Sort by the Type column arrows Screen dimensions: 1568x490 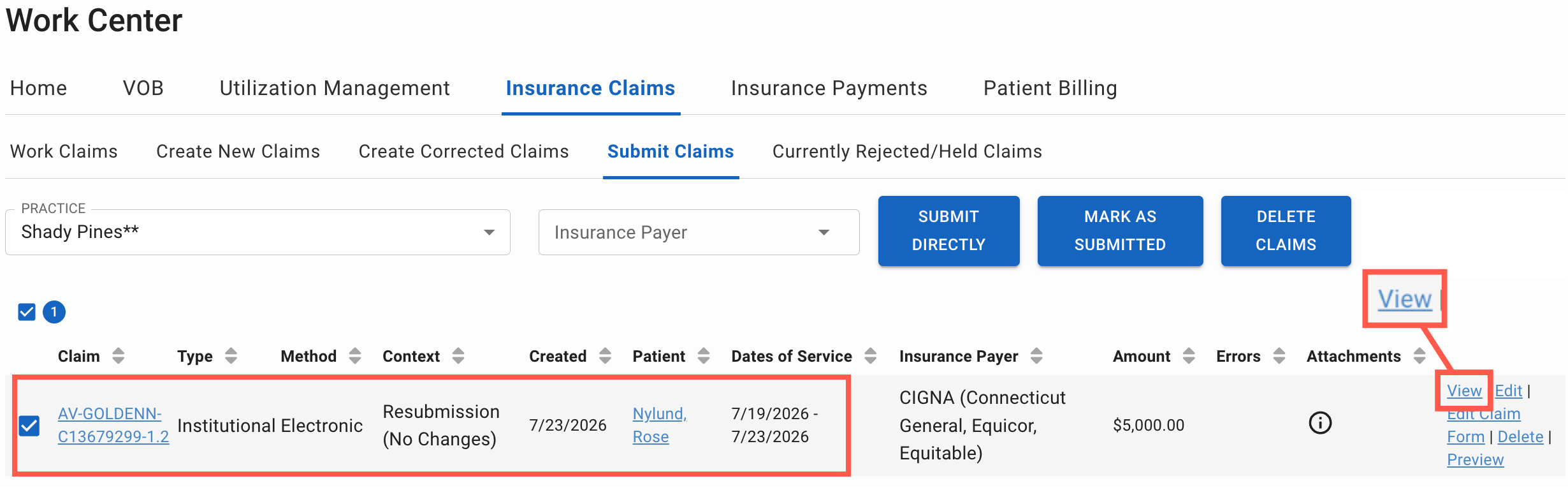231,356
